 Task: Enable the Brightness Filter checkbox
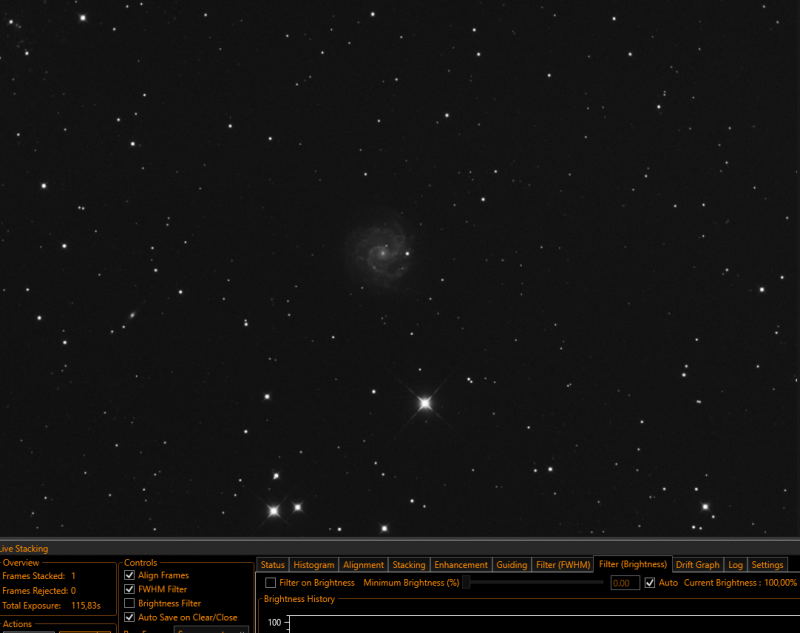[x=130, y=603]
